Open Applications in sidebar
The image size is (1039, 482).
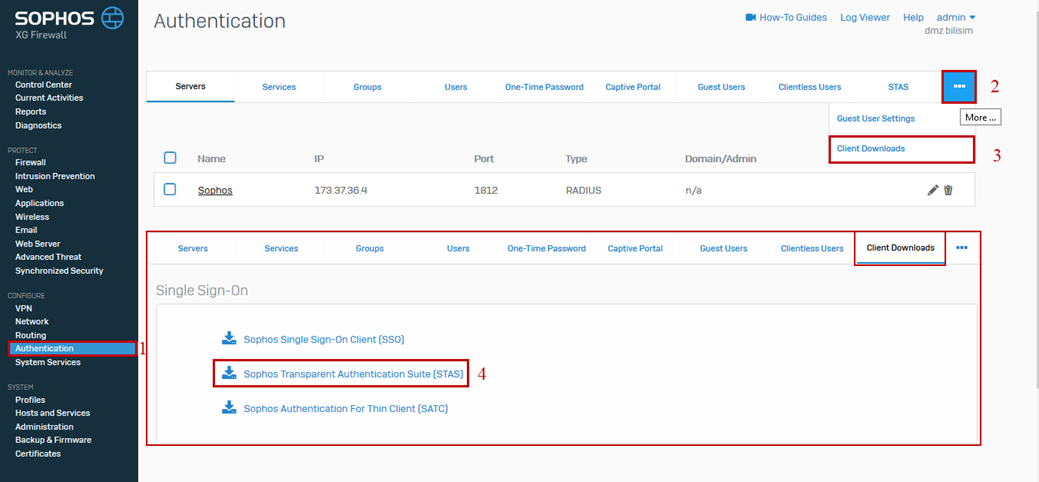click(x=40, y=204)
